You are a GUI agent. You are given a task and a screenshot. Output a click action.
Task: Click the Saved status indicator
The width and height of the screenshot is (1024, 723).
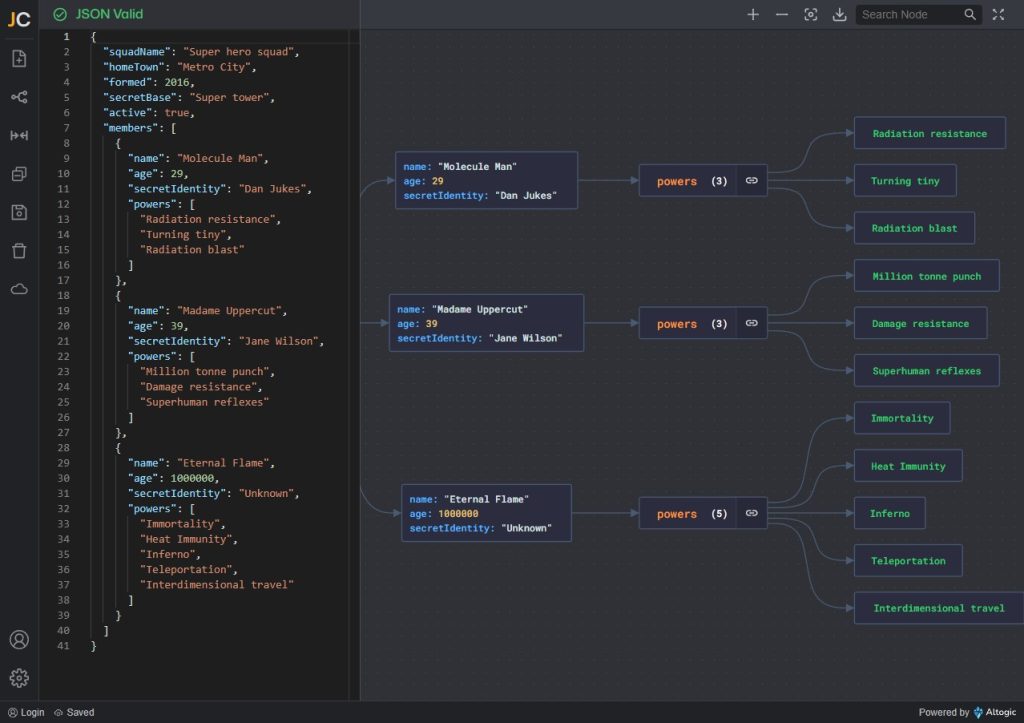point(74,713)
